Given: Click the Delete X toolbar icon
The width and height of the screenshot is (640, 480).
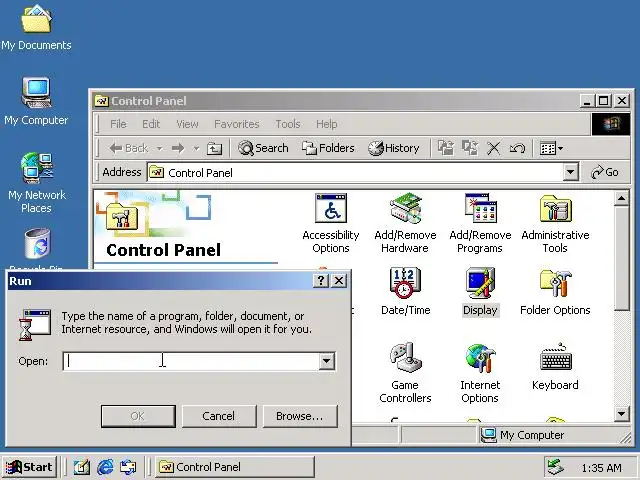Looking at the screenshot, I should tap(493, 148).
